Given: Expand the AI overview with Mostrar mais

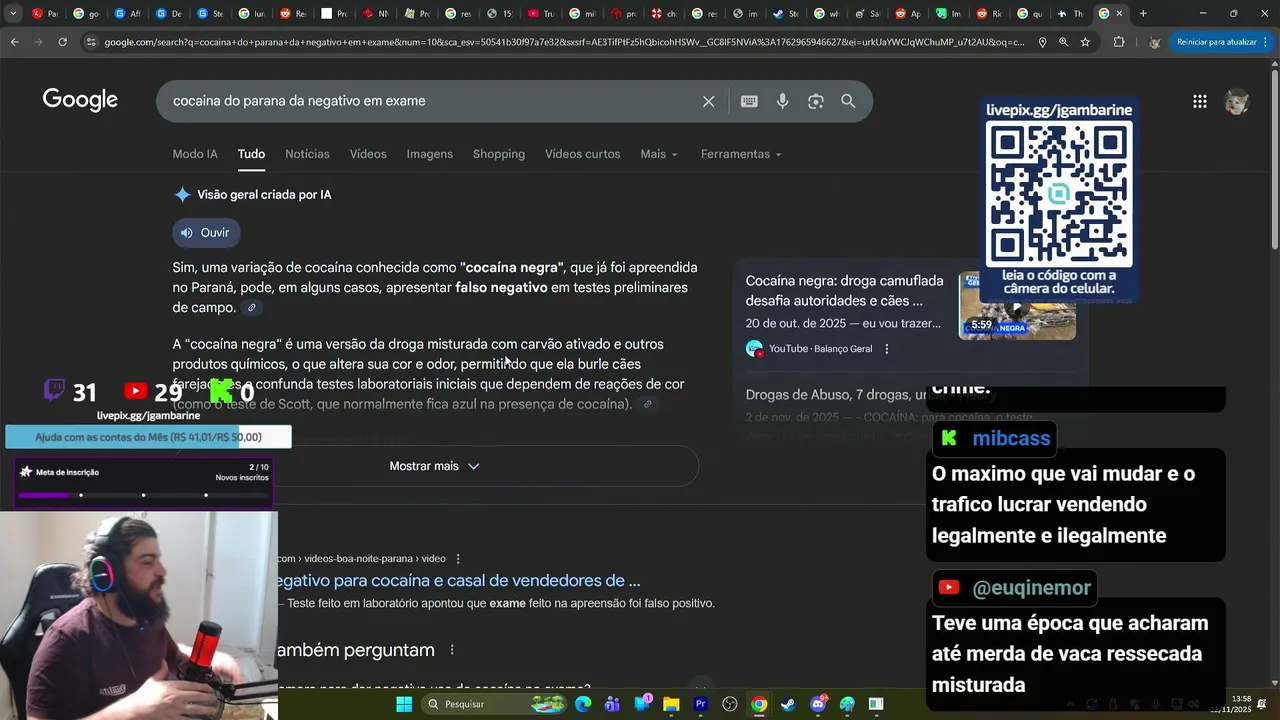Looking at the screenshot, I should (x=435, y=466).
